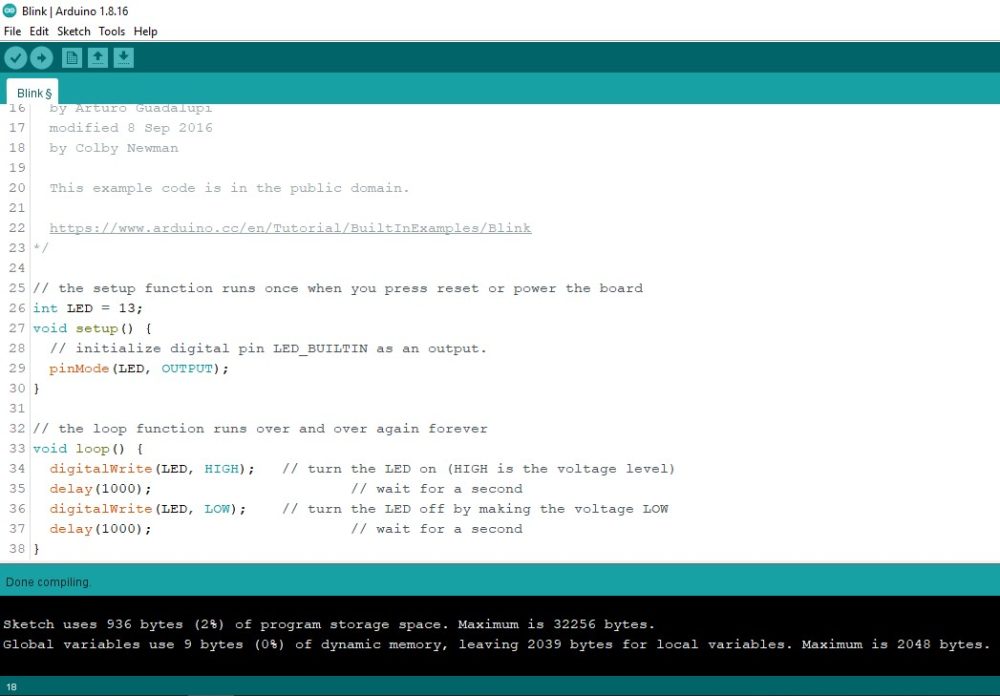This screenshot has width=1000, height=696.
Task: Open a sketch using the up-arrow icon
Action: click(97, 58)
